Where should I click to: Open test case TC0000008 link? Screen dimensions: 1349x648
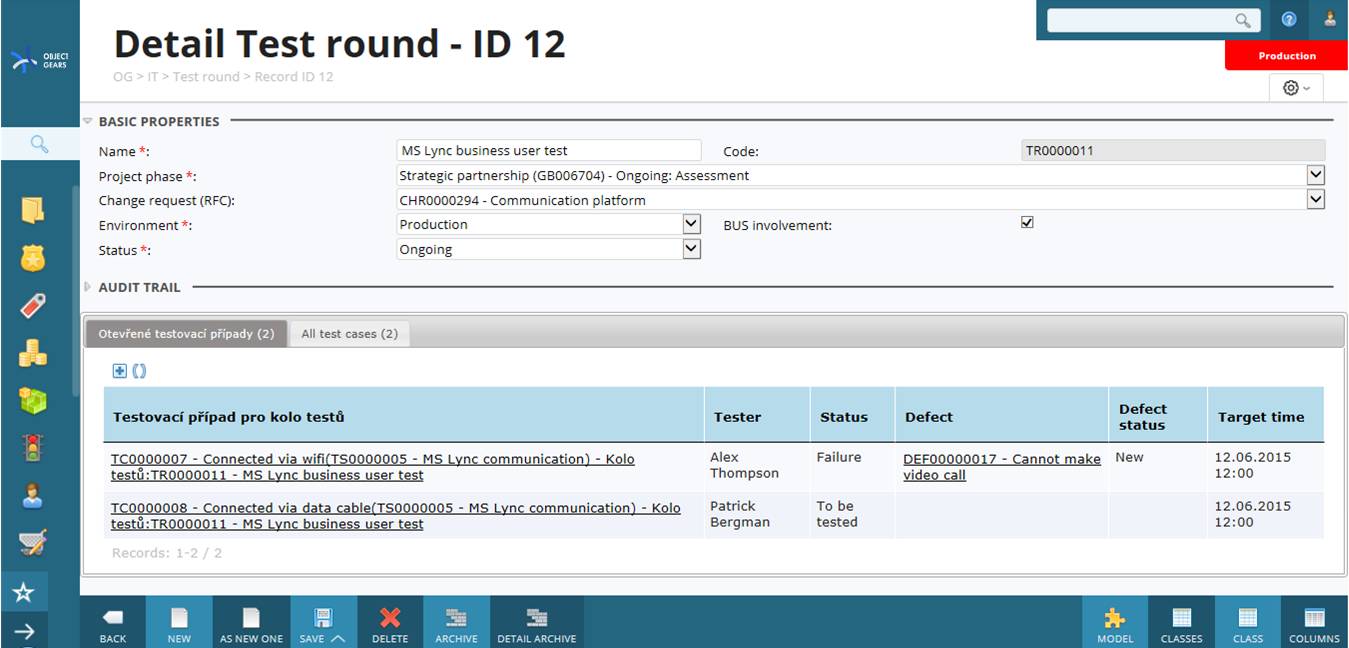396,516
